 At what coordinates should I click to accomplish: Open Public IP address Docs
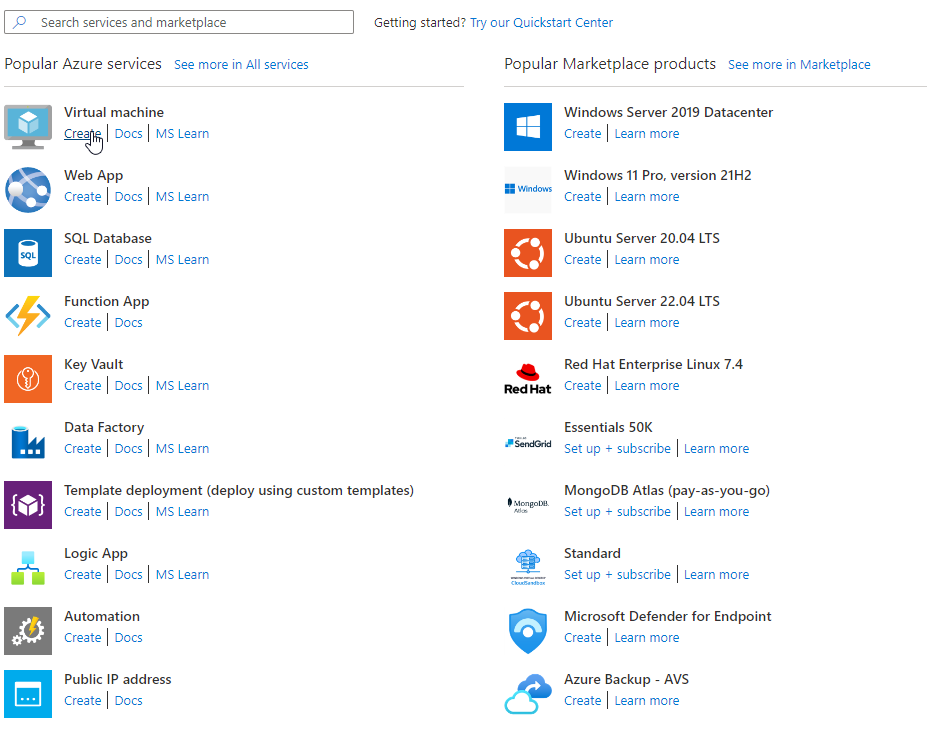(128, 700)
